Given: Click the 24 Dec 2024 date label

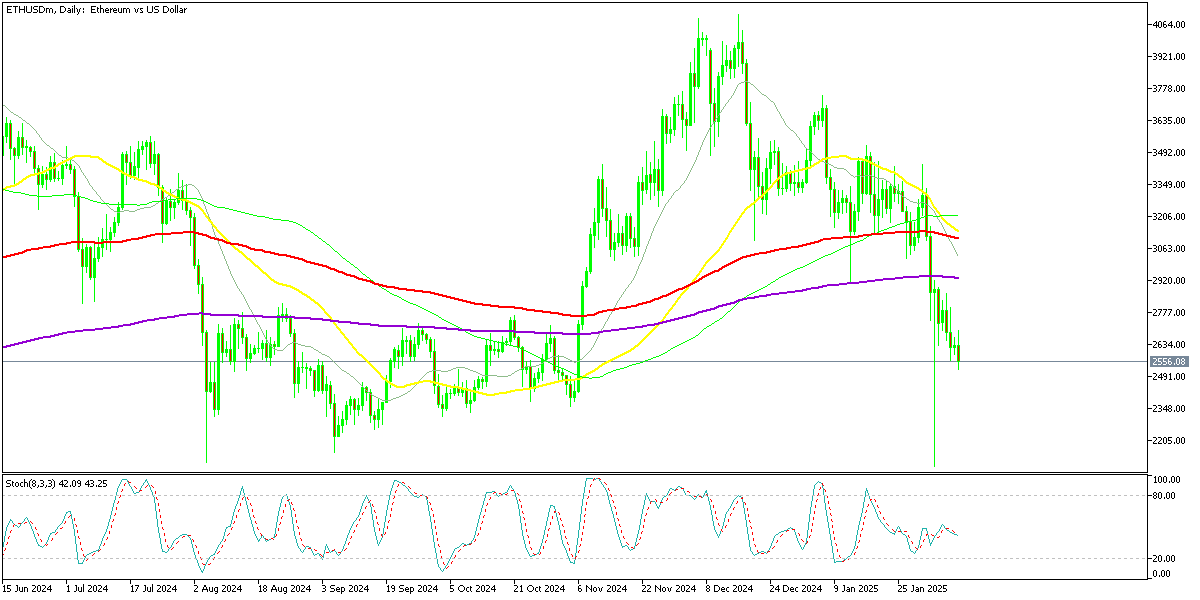Looking at the screenshot, I should click(795, 589).
